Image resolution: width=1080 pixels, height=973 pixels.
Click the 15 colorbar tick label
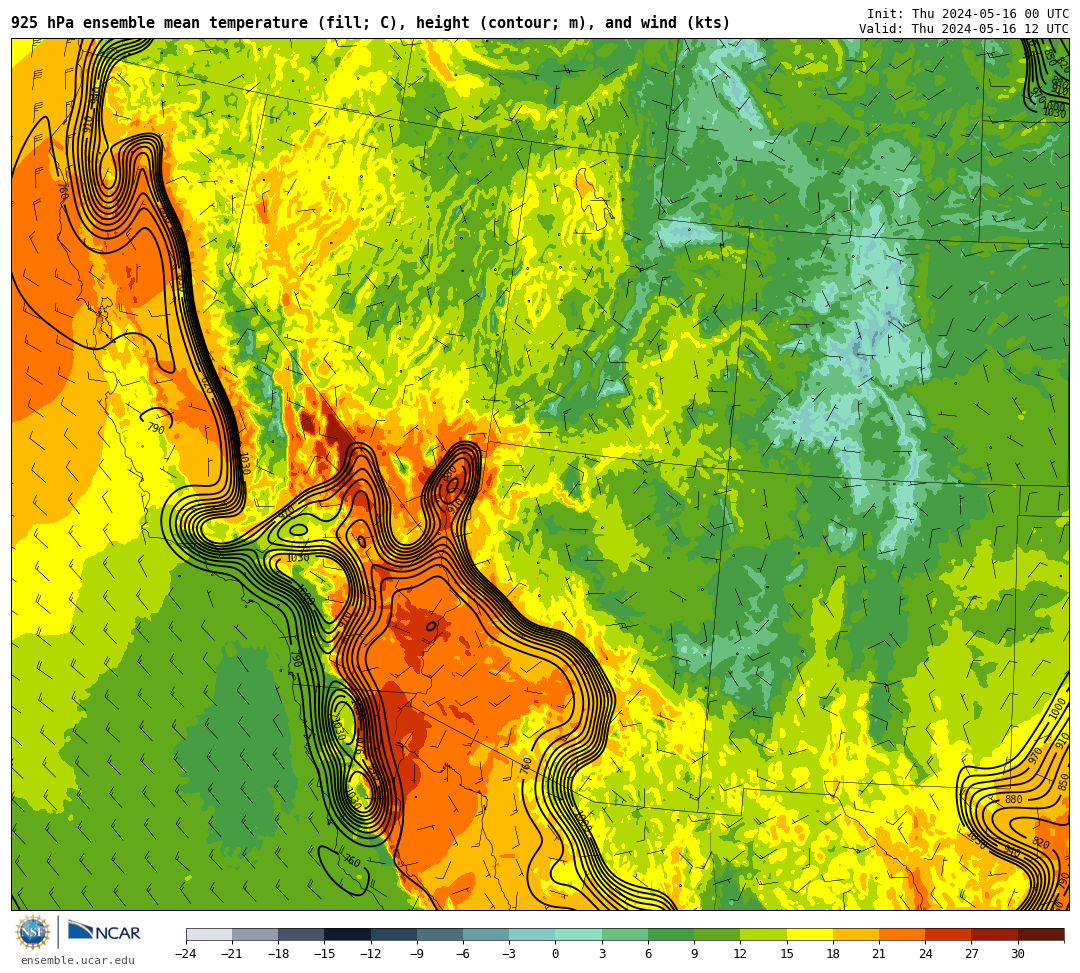[786, 954]
